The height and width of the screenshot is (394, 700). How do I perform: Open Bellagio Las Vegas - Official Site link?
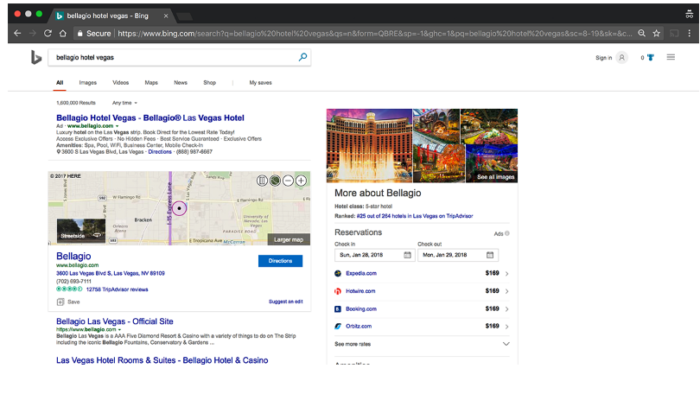[x=115, y=321]
